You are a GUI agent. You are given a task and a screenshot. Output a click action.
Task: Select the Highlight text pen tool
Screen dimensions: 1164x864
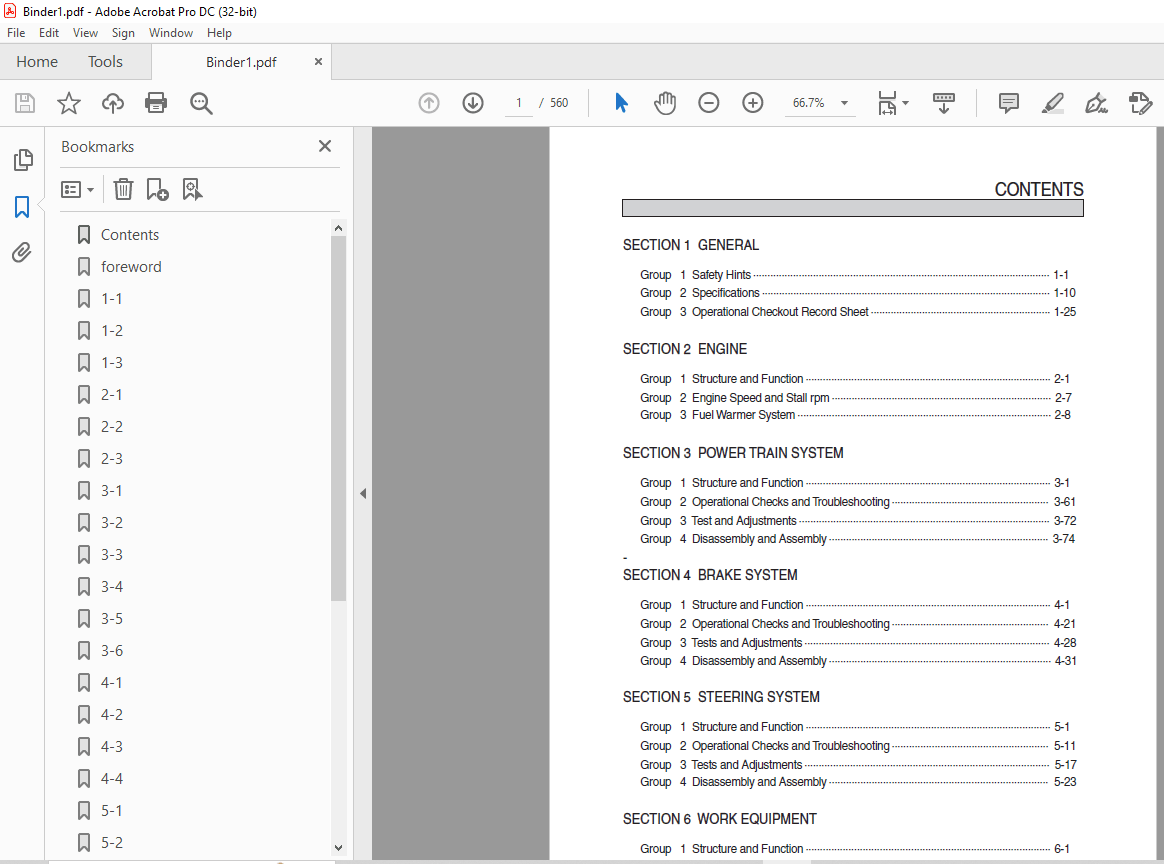(x=1053, y=102)
